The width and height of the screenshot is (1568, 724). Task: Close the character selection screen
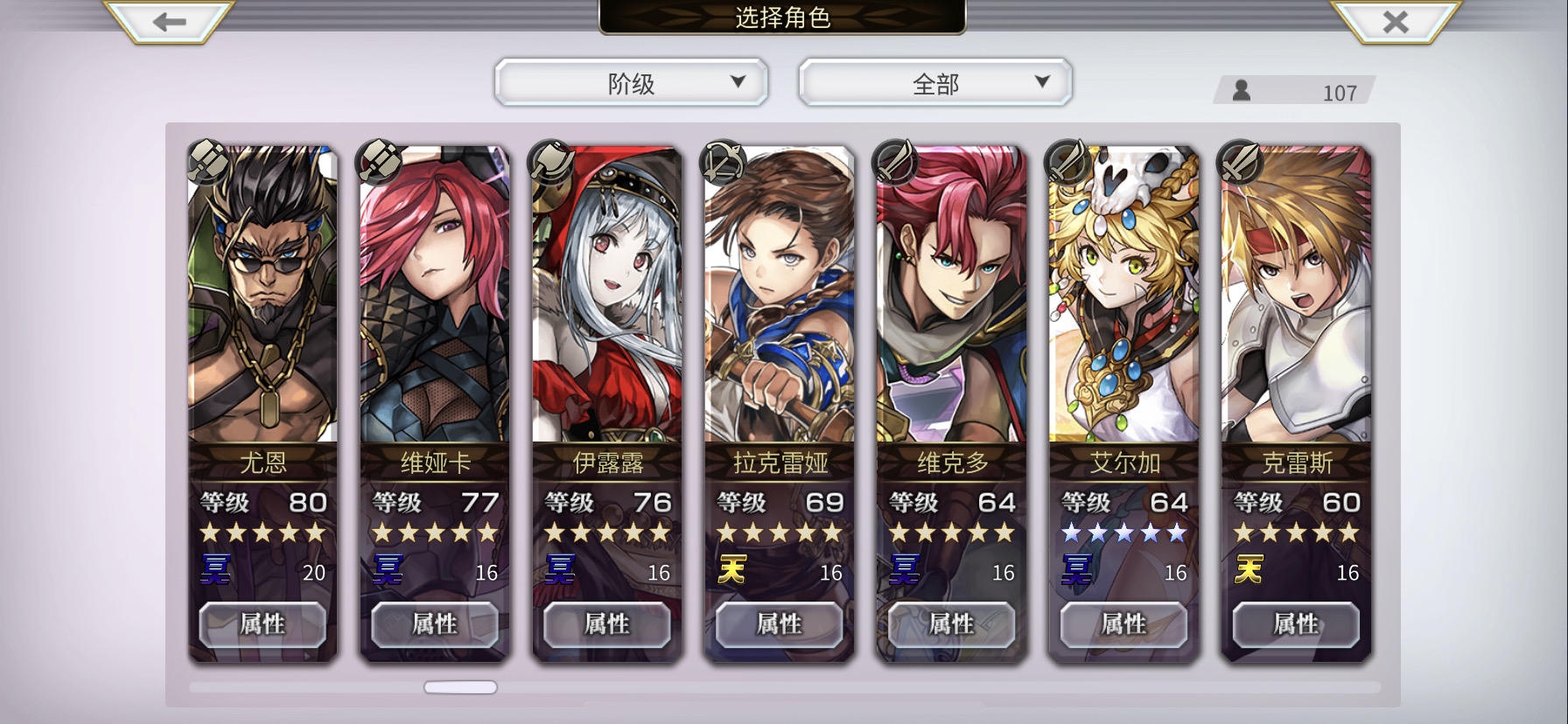[x=1395, y=22]
